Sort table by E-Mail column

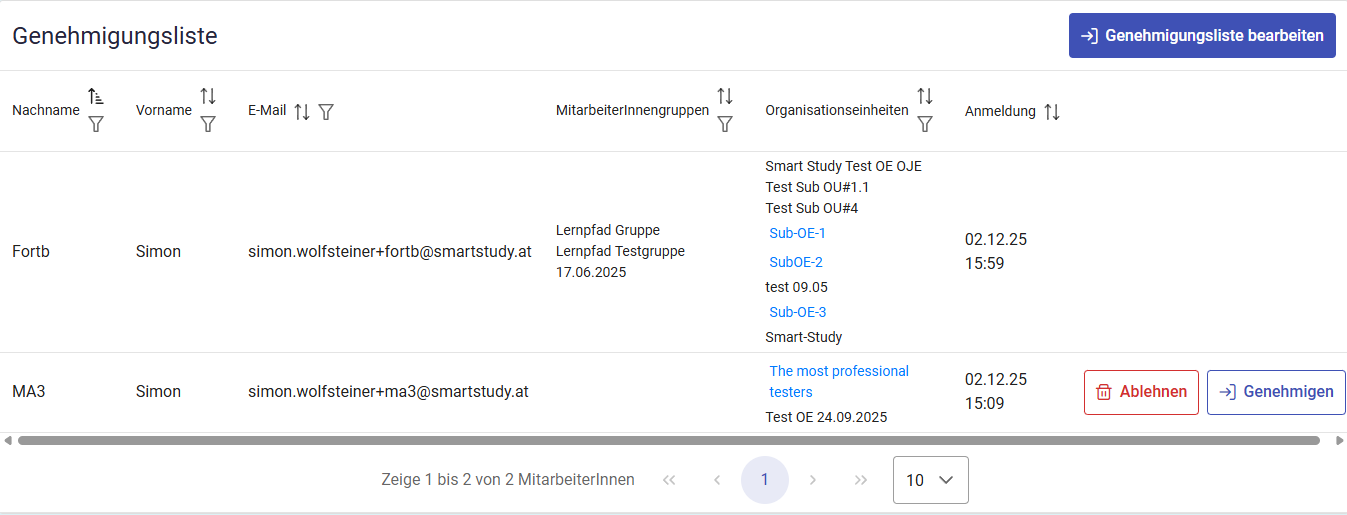point(302,112)
